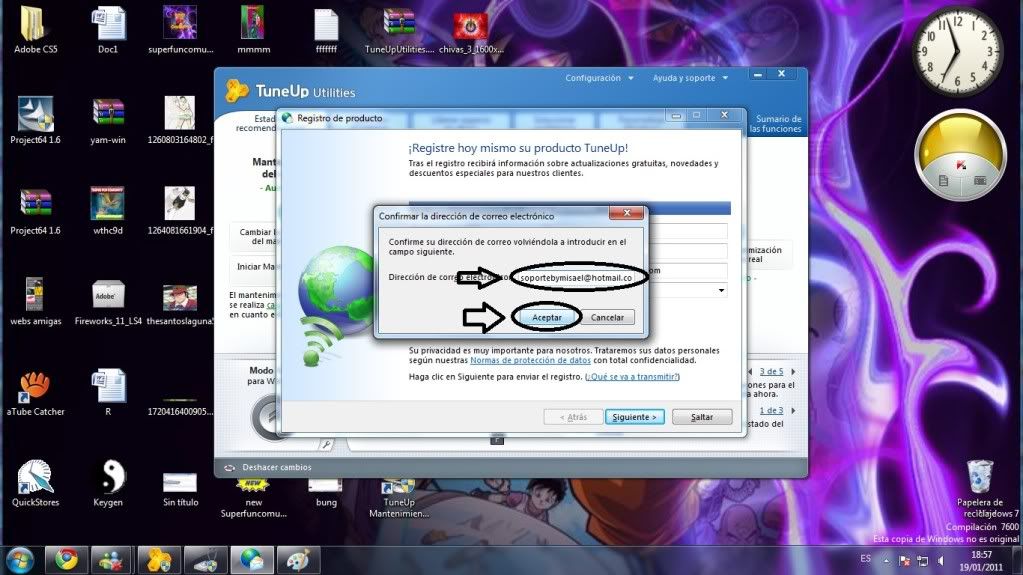Open the Sumario de las funciones tab
This screenshot has width=1023, height=575.
775,123
